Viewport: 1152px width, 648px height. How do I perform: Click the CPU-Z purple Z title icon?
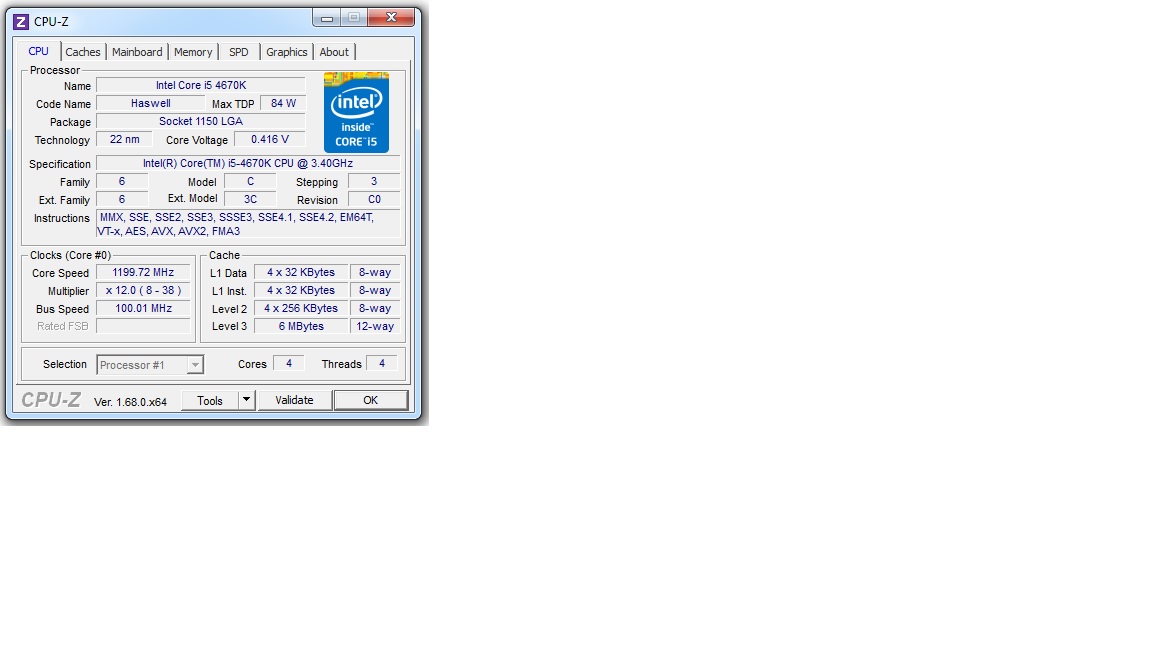(21, 22)
